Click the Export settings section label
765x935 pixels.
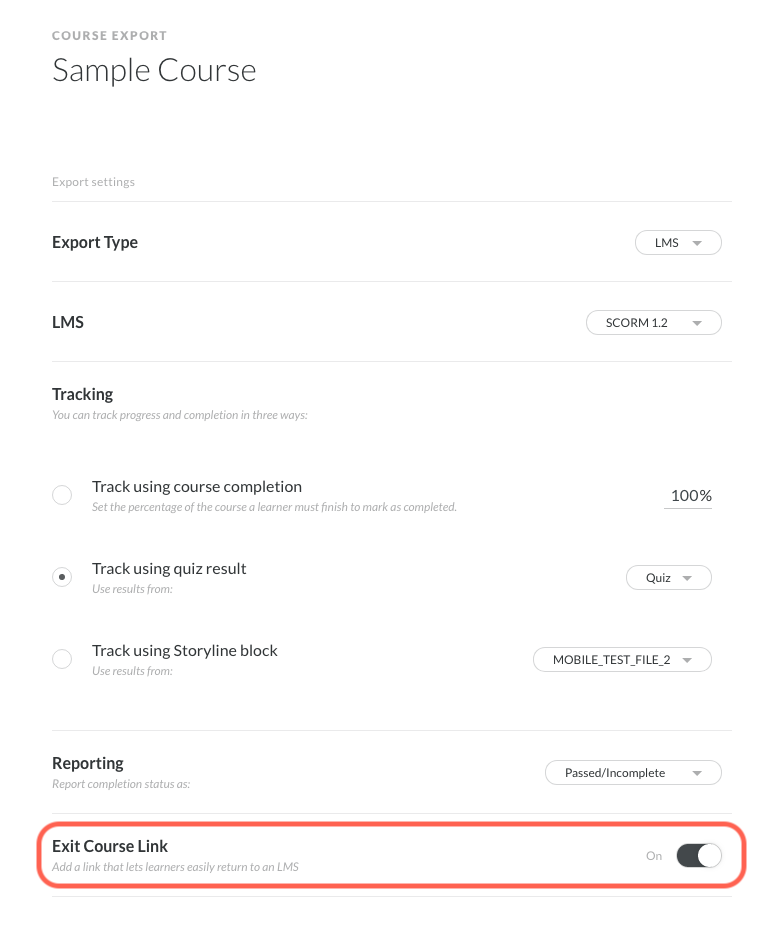tap(93, 182)
